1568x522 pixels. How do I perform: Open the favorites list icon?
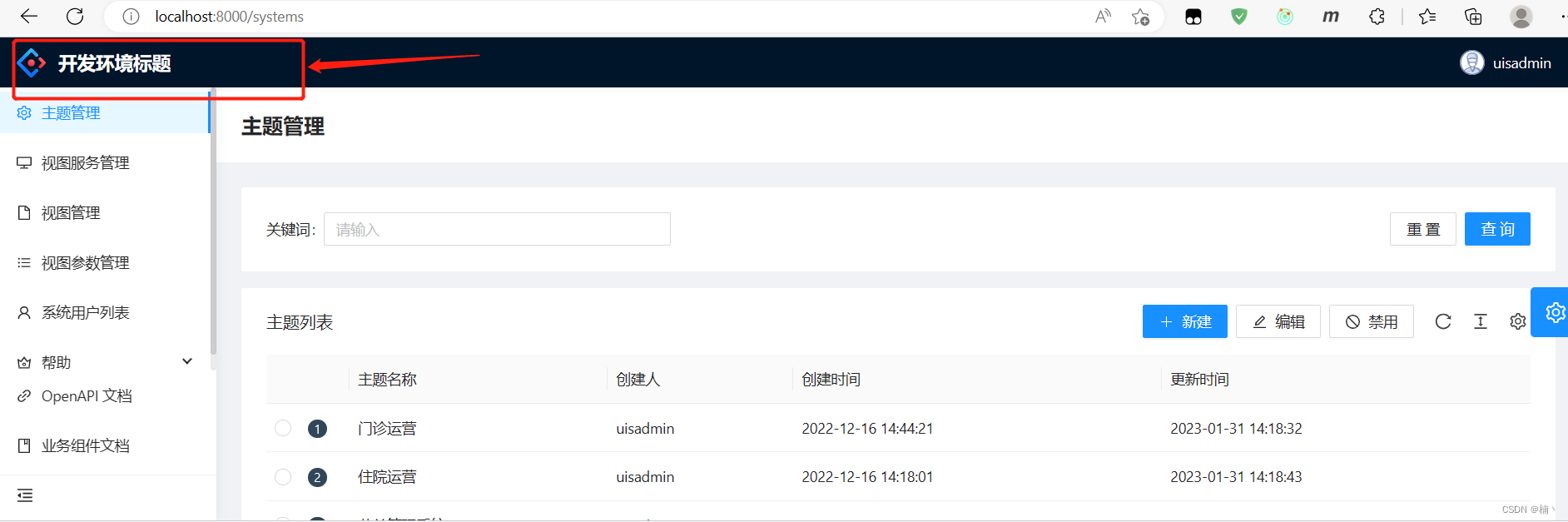(x=1427, y=17)
